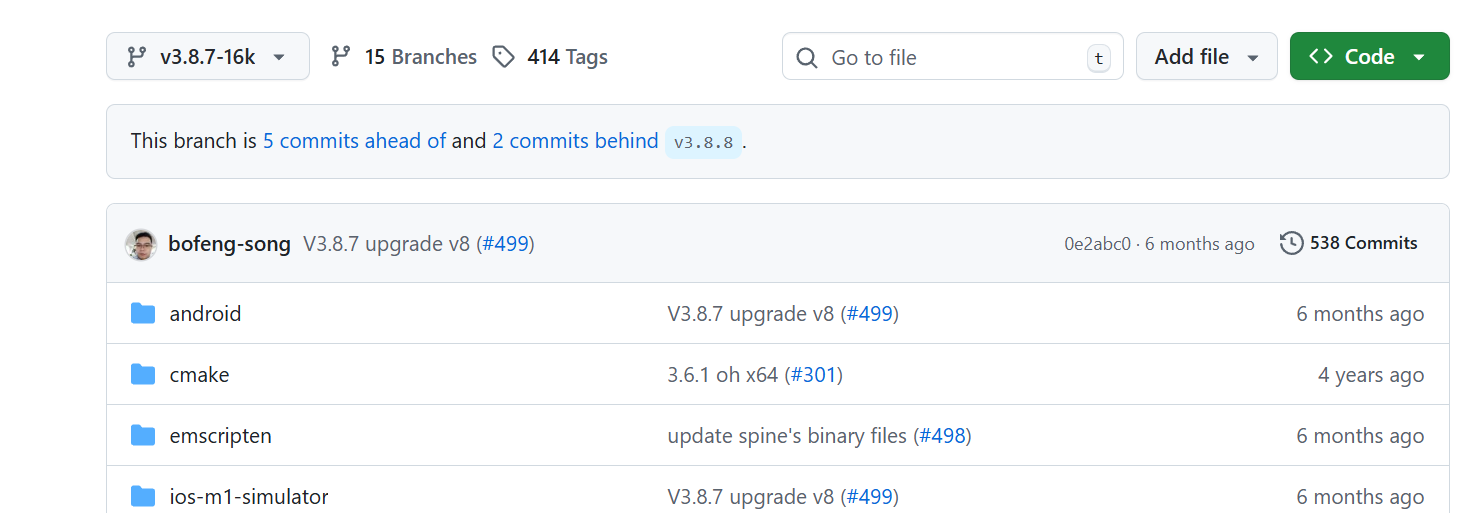The width and height of the screenshot is (1478, 513).
Task: Open the 5 commits ahead of link
Action: point(354,141)
